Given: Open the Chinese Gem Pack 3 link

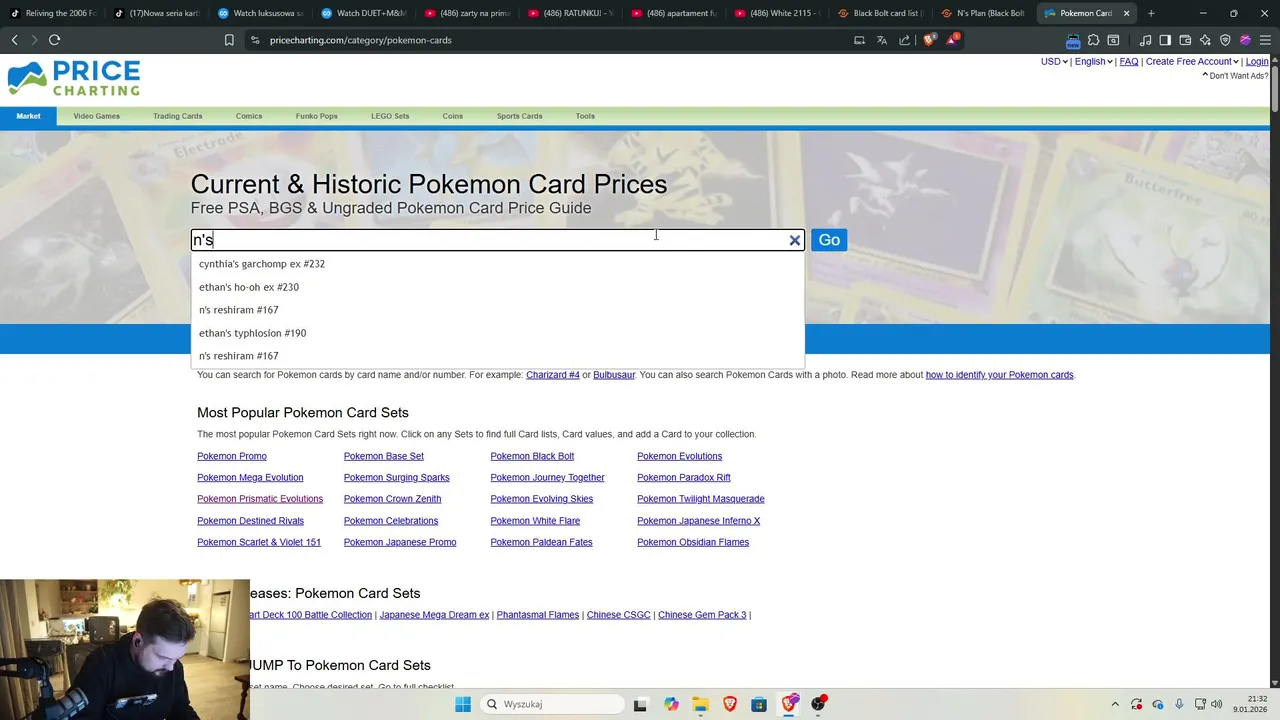Looking at the screenshot, I should (702, 615).
